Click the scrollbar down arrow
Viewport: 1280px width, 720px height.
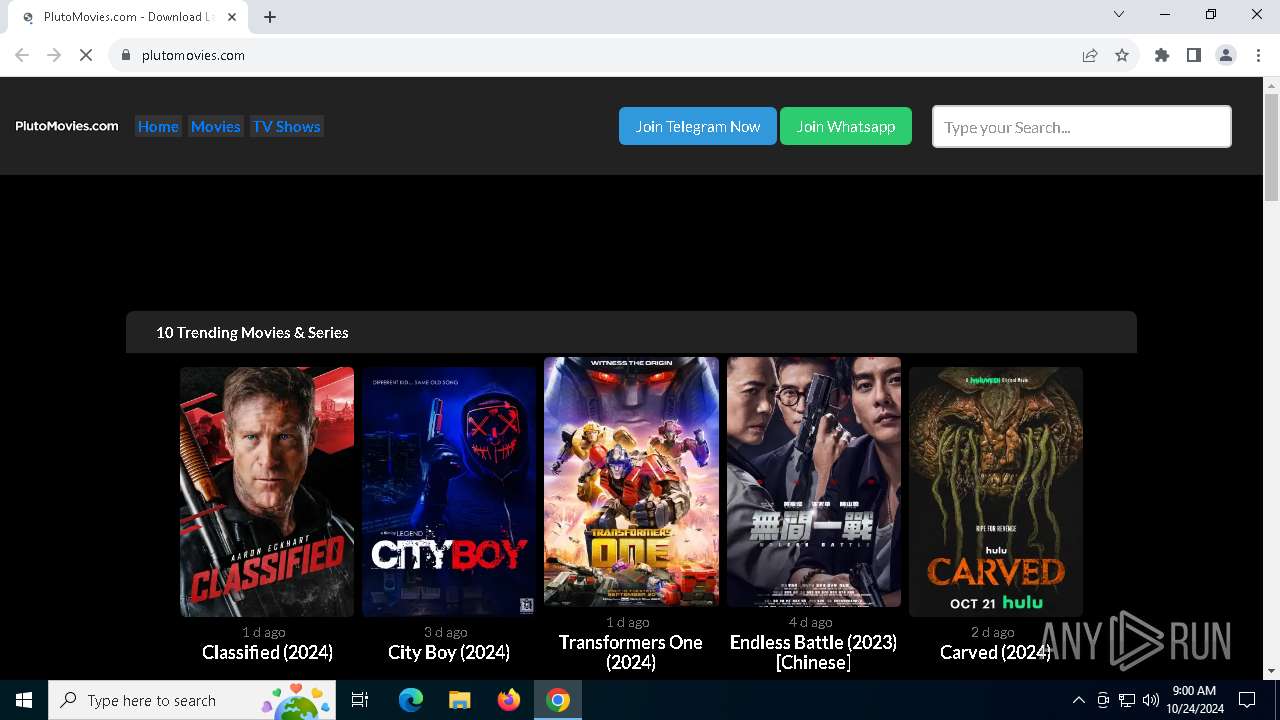[1271, 671]
